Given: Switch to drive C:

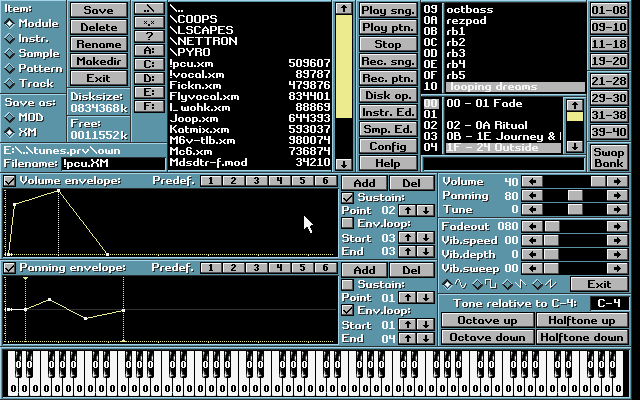Looking at the screenshot, I should coord(149,64).
